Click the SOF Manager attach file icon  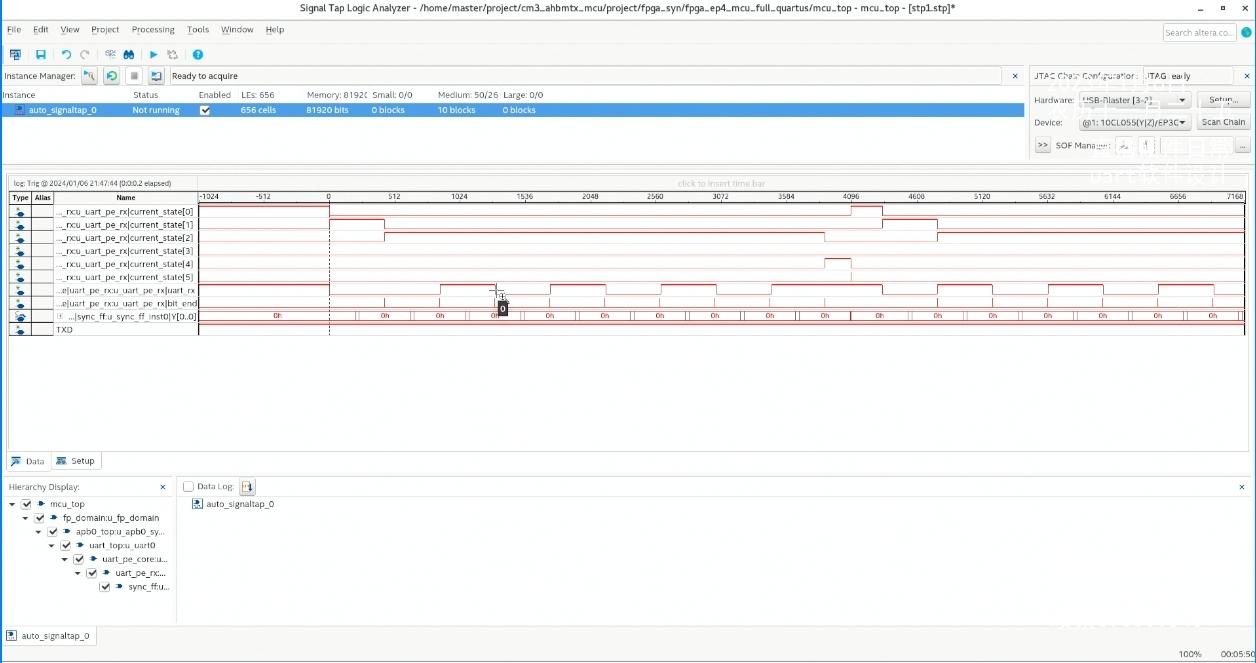1144,145
